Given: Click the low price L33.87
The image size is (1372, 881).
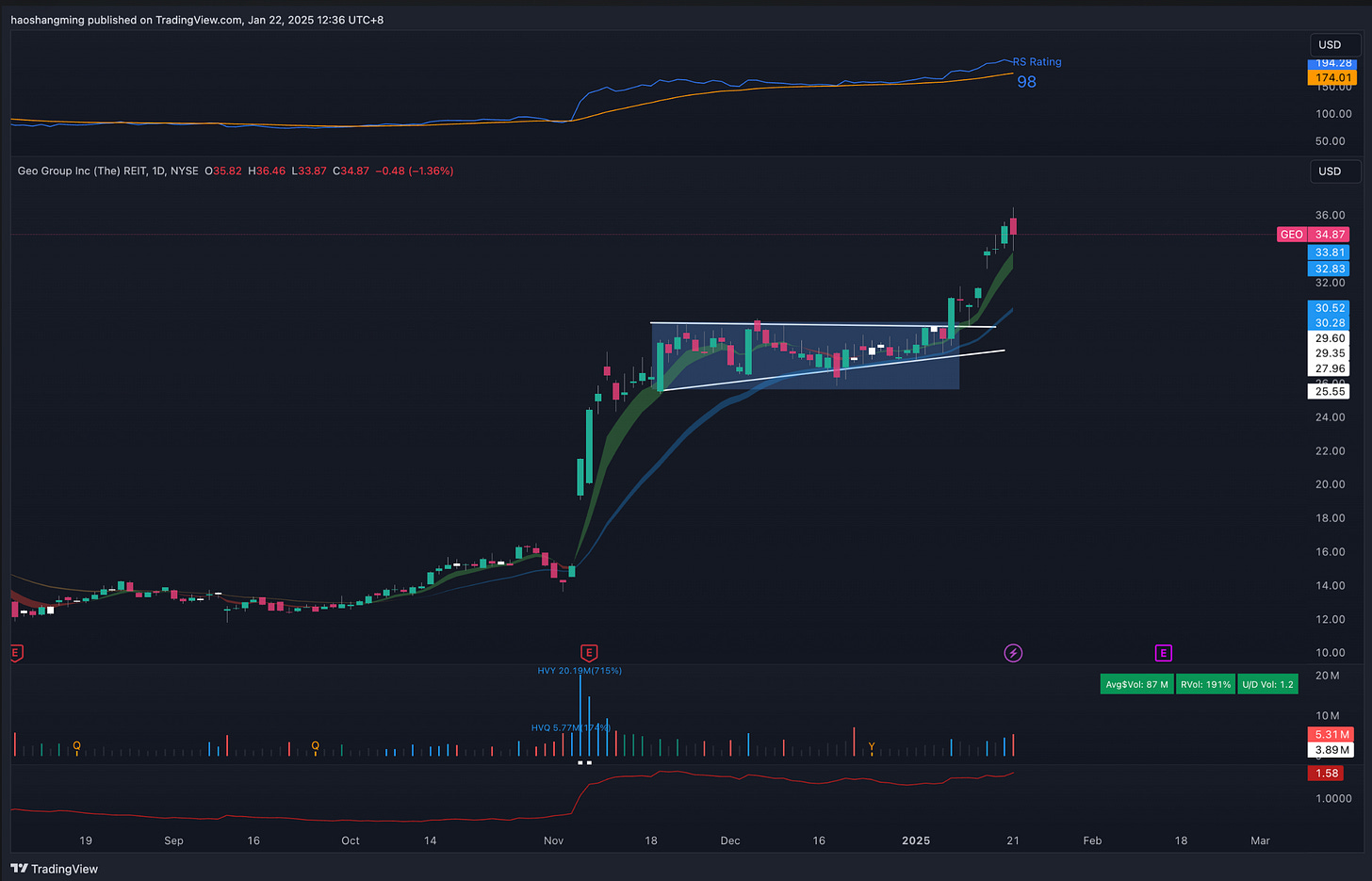Looking at the screenshot, I should tap(309, 171).
